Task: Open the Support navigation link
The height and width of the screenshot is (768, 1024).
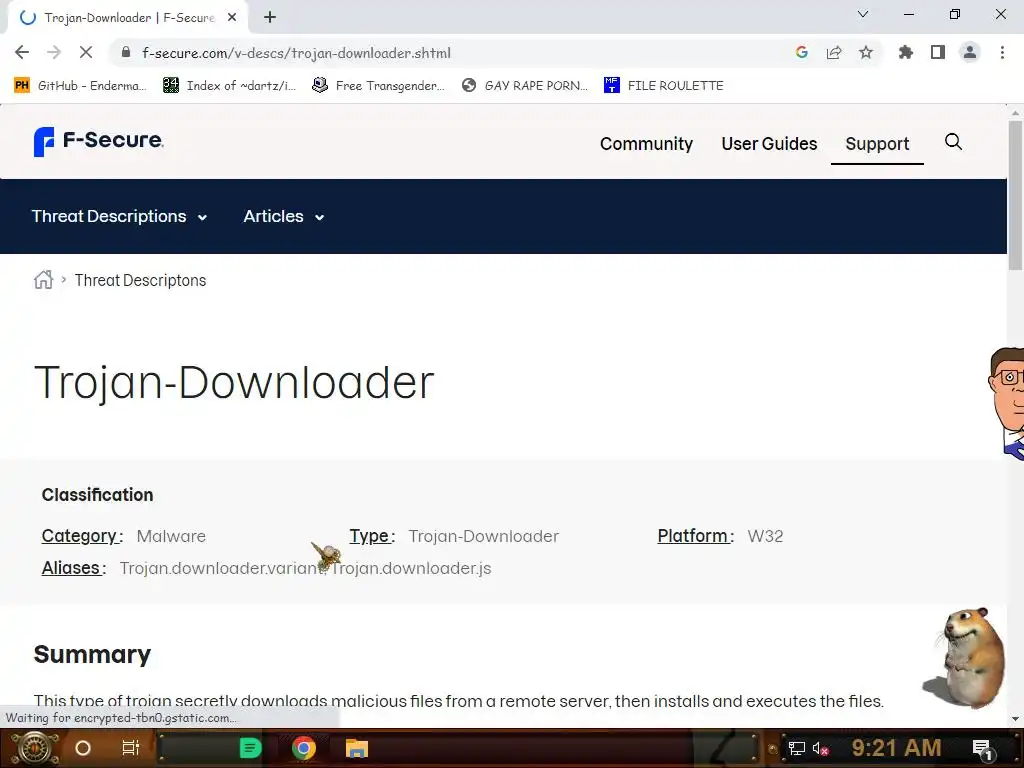Action: (877, 144)
